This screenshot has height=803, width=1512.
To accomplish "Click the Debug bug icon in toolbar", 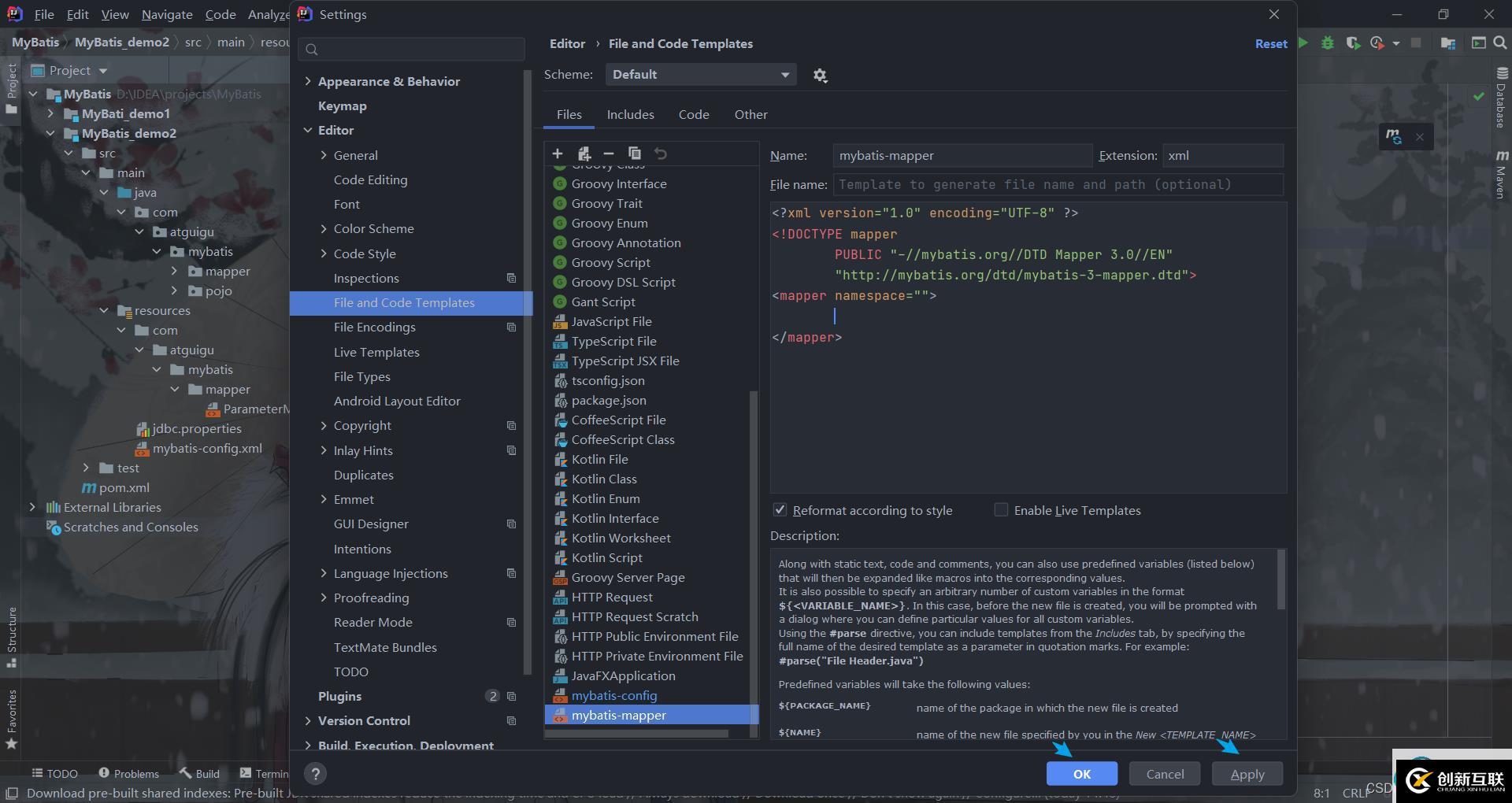I will click(x=1328, y=43).
